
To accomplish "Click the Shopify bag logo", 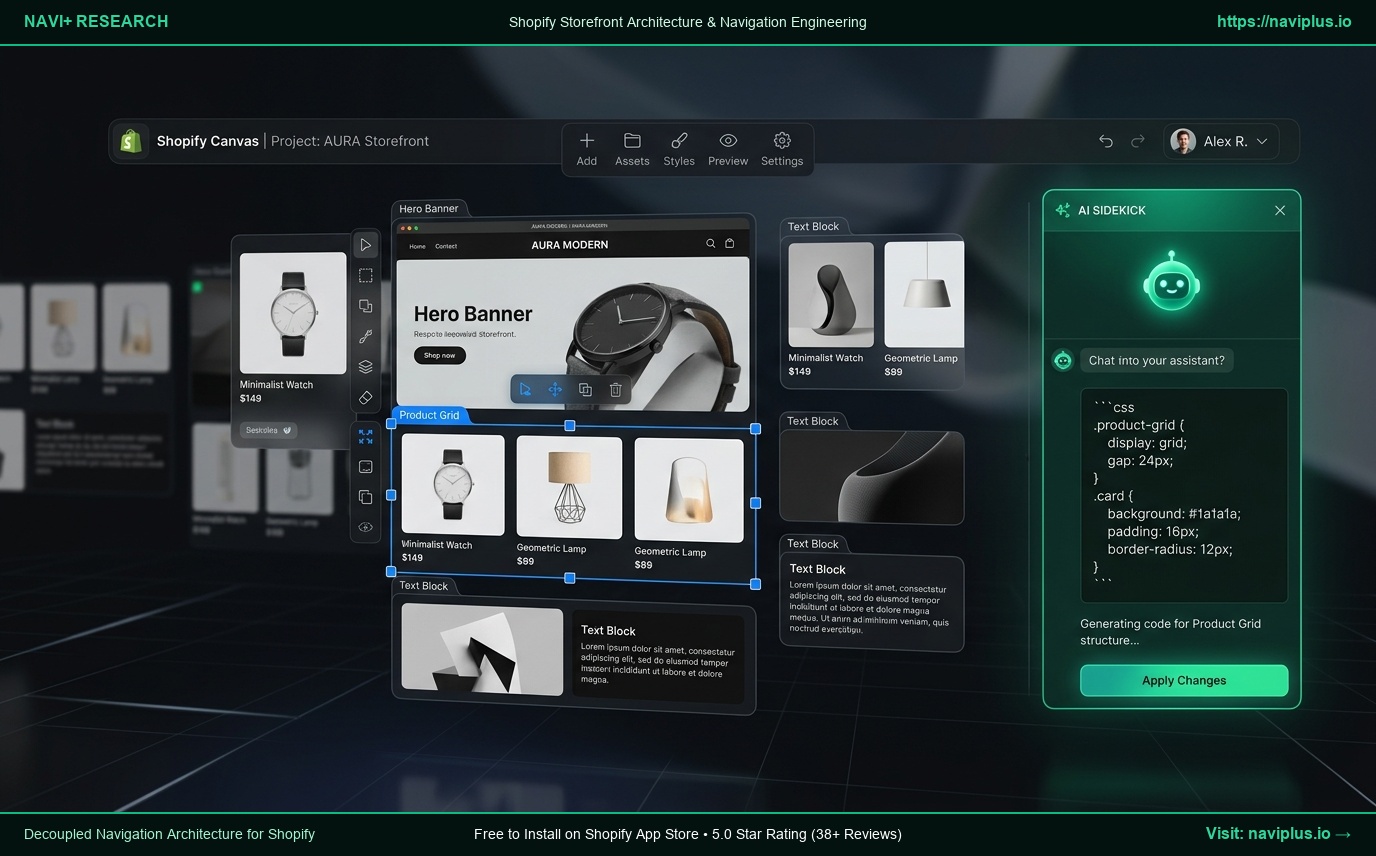I will (130, 141).
